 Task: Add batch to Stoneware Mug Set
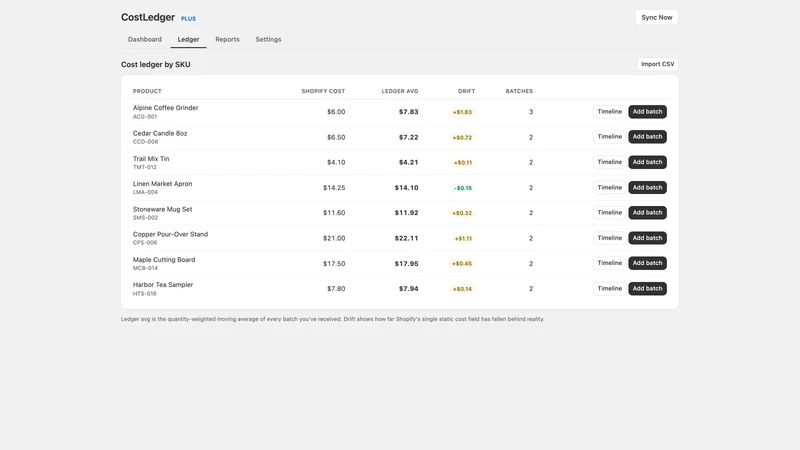(x=647, y=213)
